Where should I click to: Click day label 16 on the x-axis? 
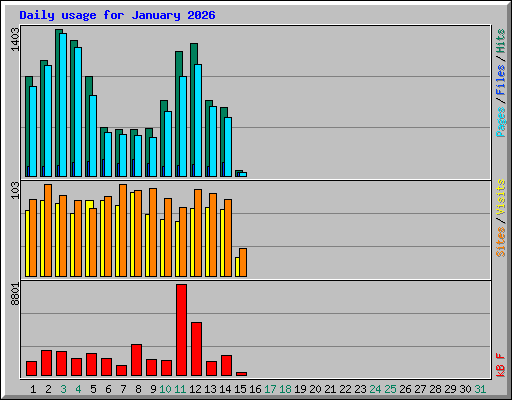pyautogui.click(x=255, y=389)
